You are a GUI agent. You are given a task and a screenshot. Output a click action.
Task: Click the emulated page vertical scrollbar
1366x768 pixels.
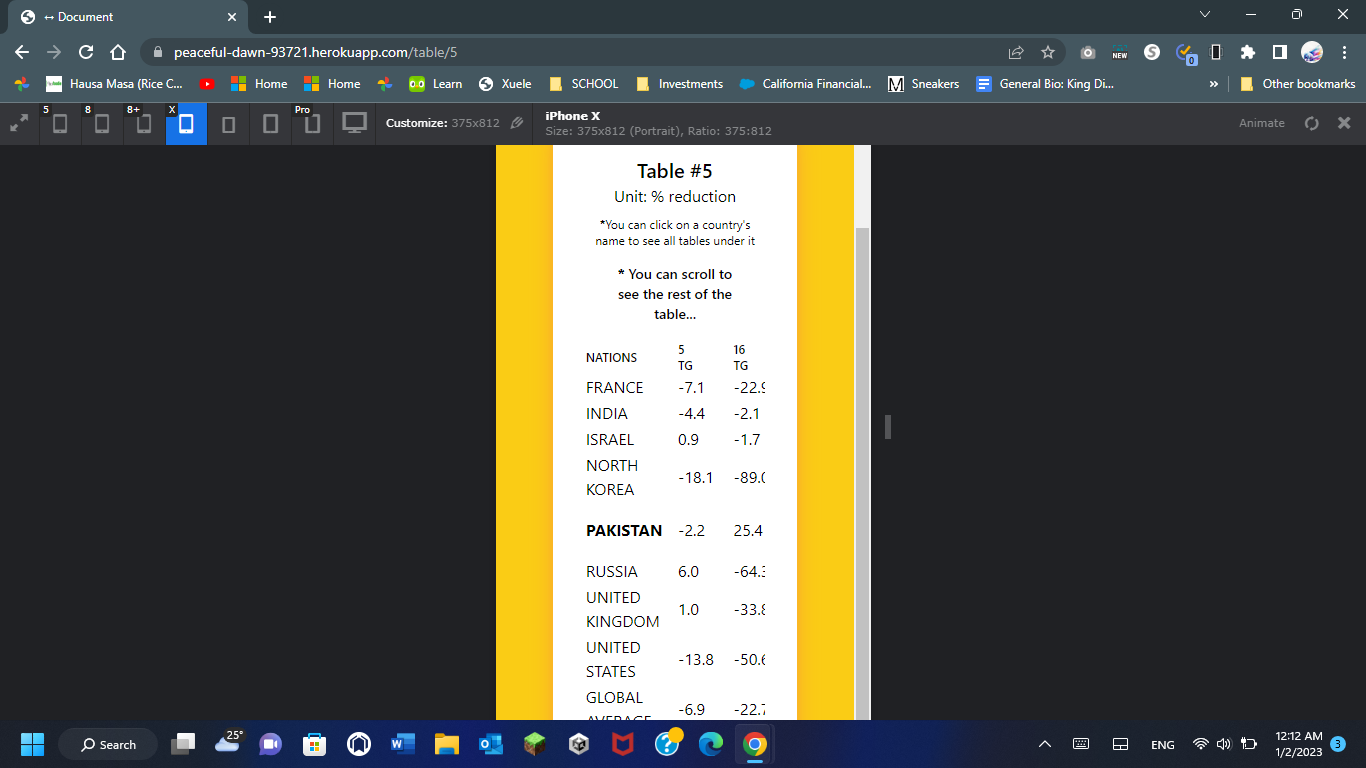click(x=862, y=472)
